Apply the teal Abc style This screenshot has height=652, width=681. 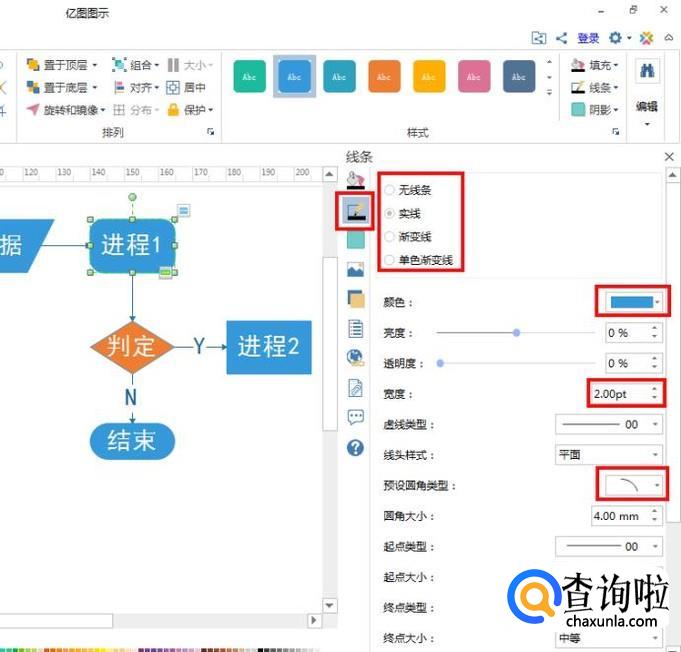pyautogui.click(x=339, y=76)
